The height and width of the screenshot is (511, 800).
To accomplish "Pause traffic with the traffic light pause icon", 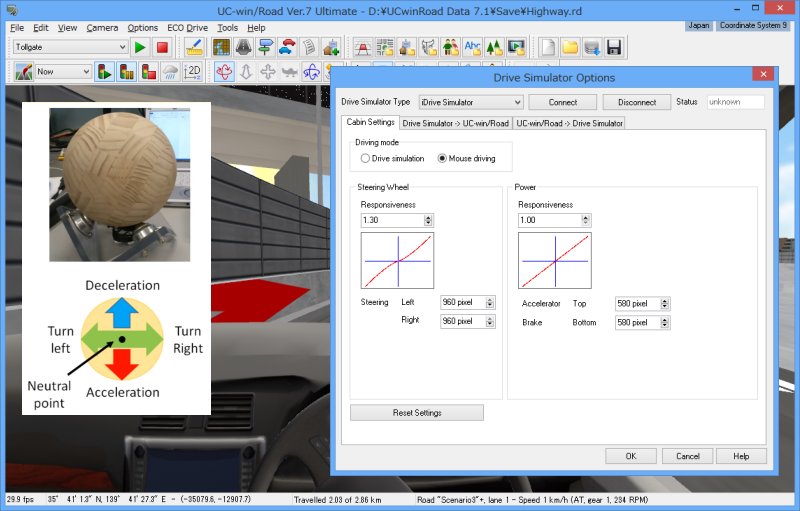I will [x=127, y=72].
